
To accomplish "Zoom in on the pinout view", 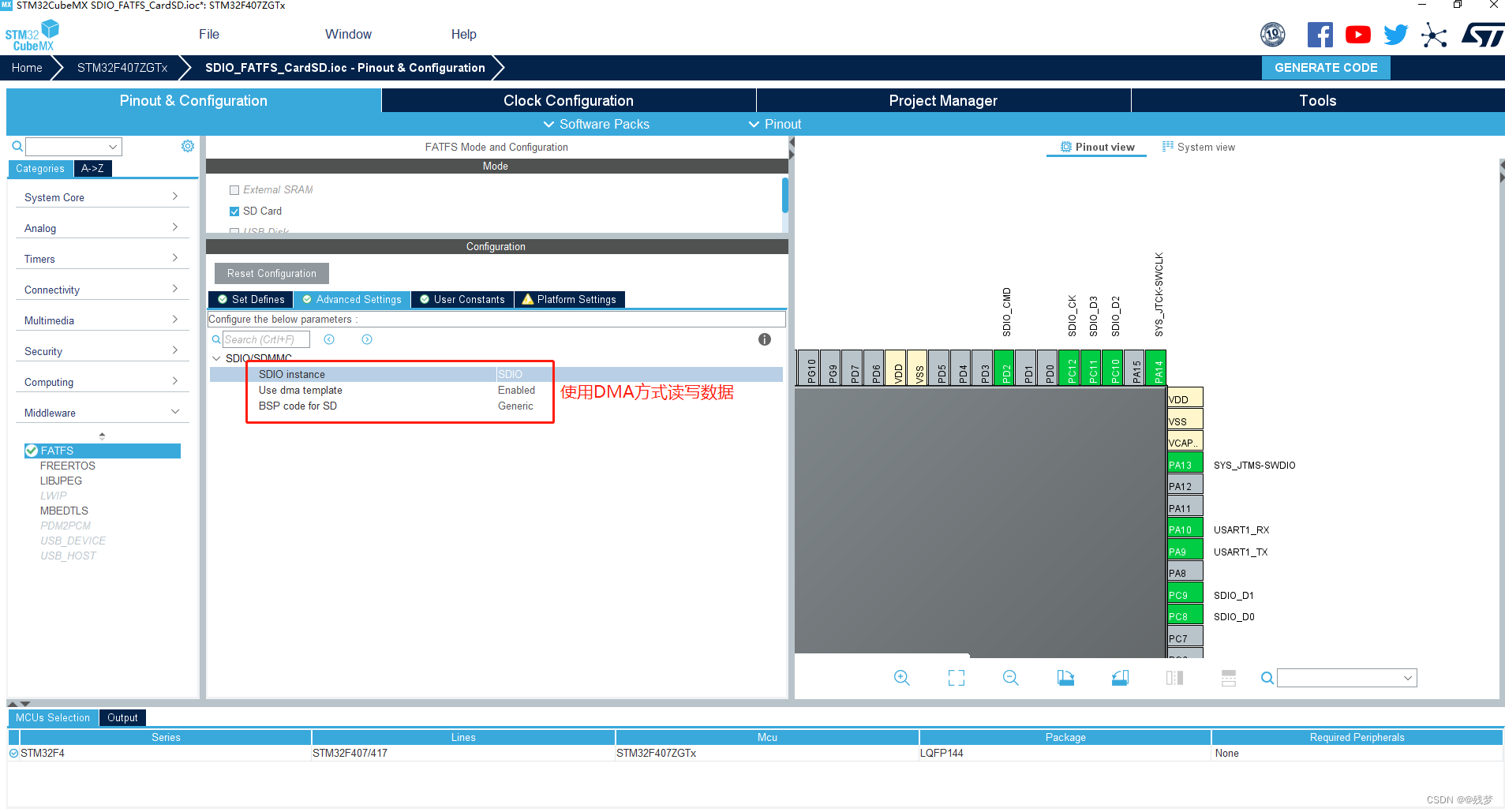I will [x=901, y=678].
